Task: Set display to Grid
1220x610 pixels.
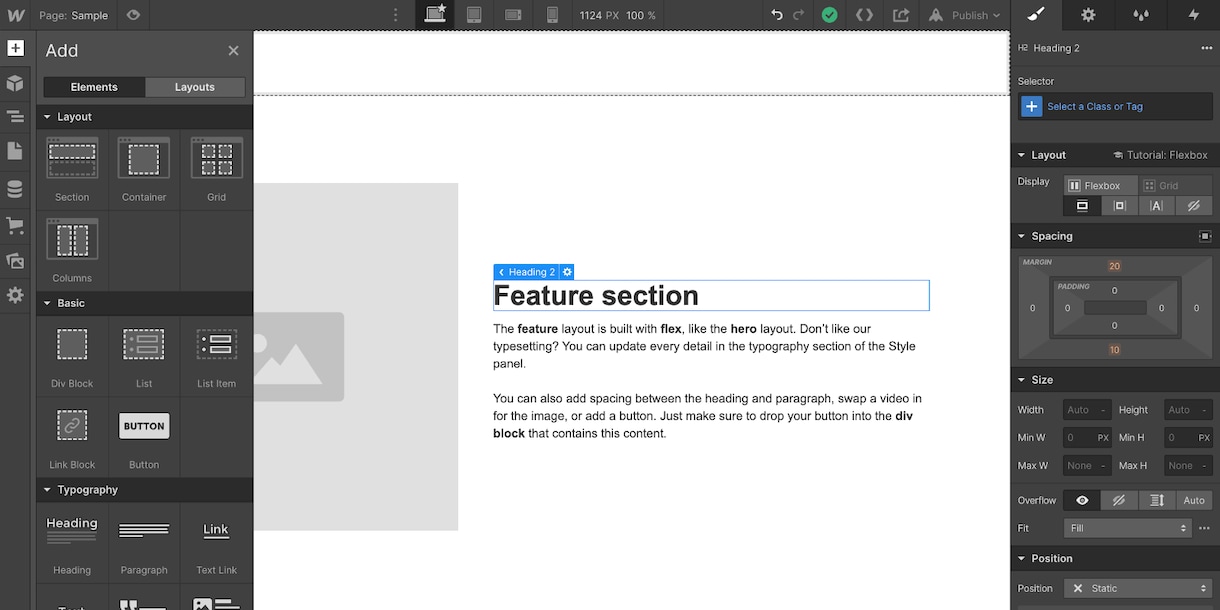Action: (x=1175, y=185)
